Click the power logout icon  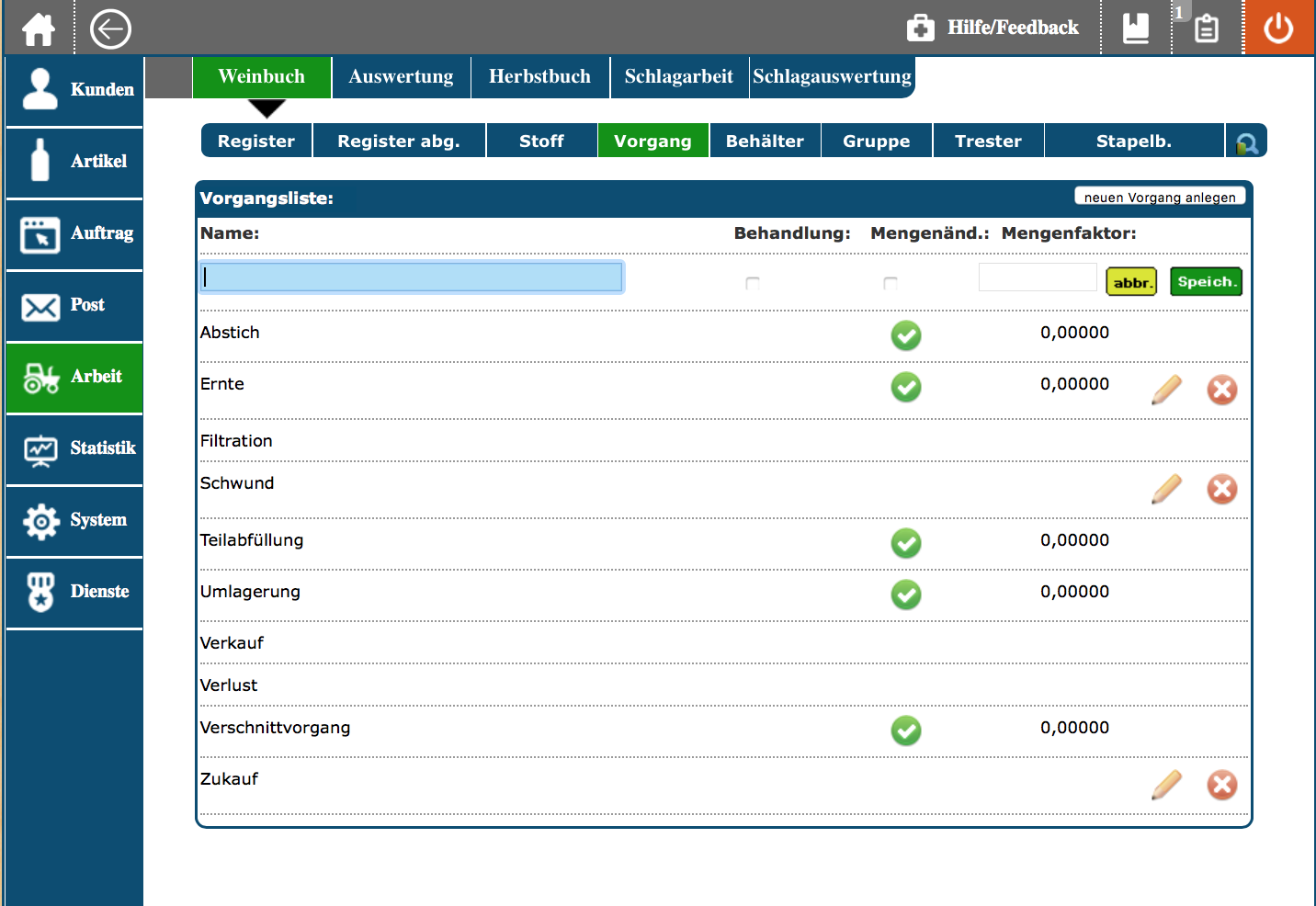pos(1278,28)
